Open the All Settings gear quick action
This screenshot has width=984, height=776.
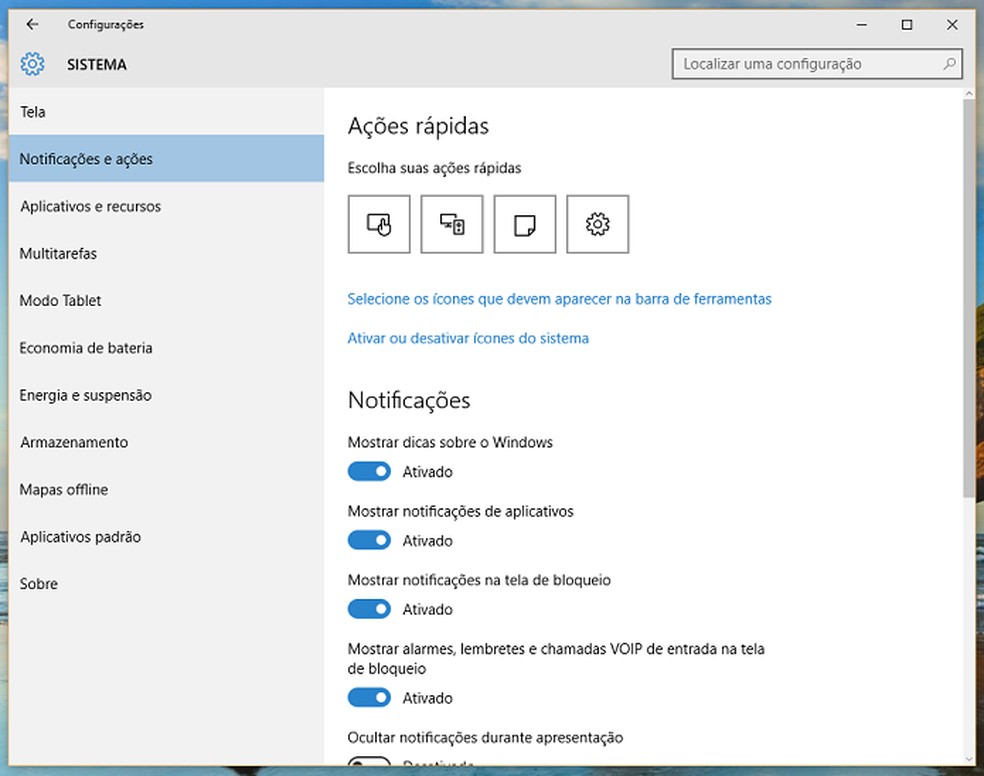point(597,224)
